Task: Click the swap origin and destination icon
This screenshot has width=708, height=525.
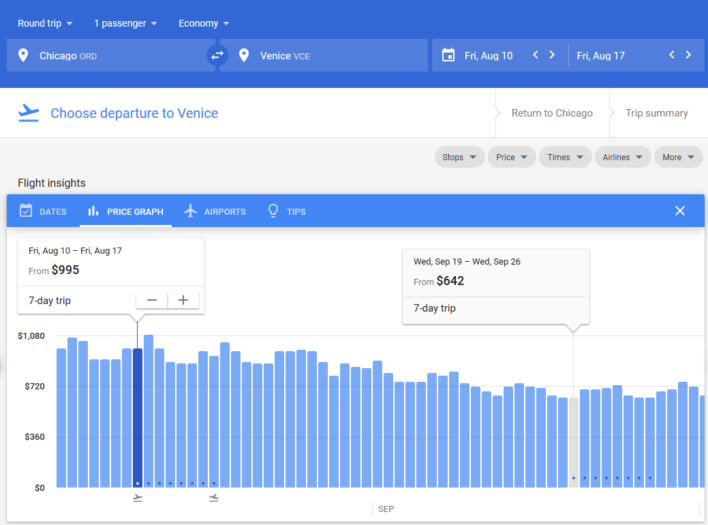Action: [x=217, y=56]
